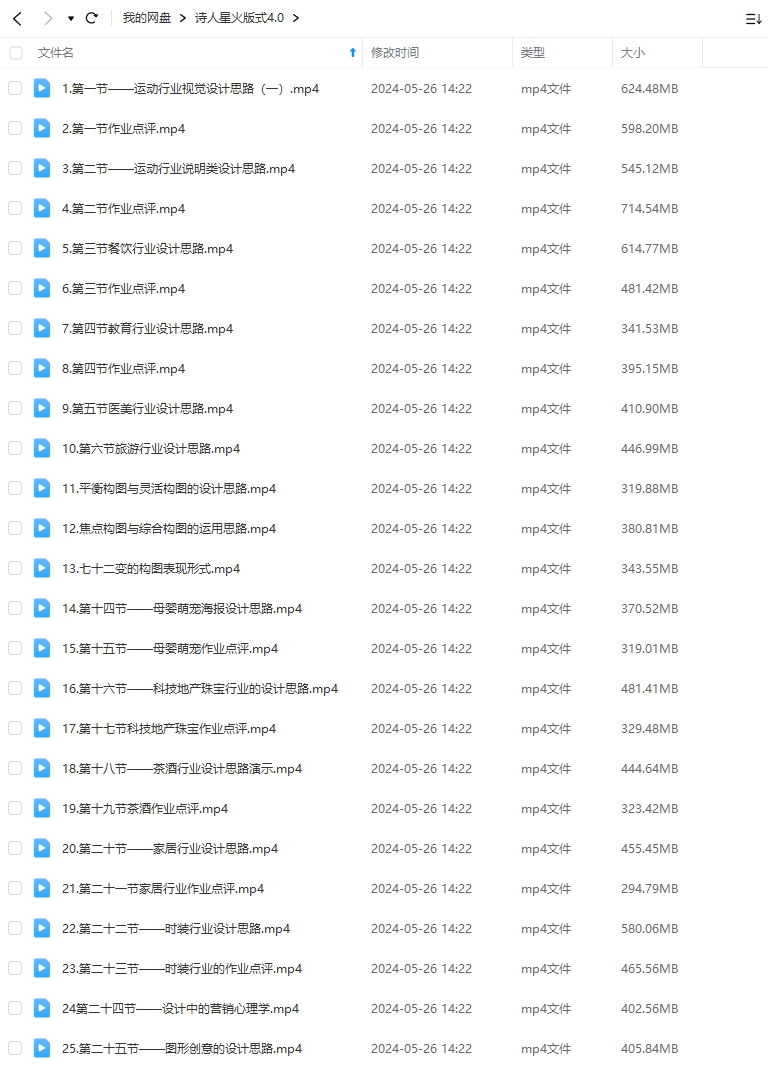Screen dimensions: 768x1071
Task: Open the sort view options icon
Action: (753, 19)
